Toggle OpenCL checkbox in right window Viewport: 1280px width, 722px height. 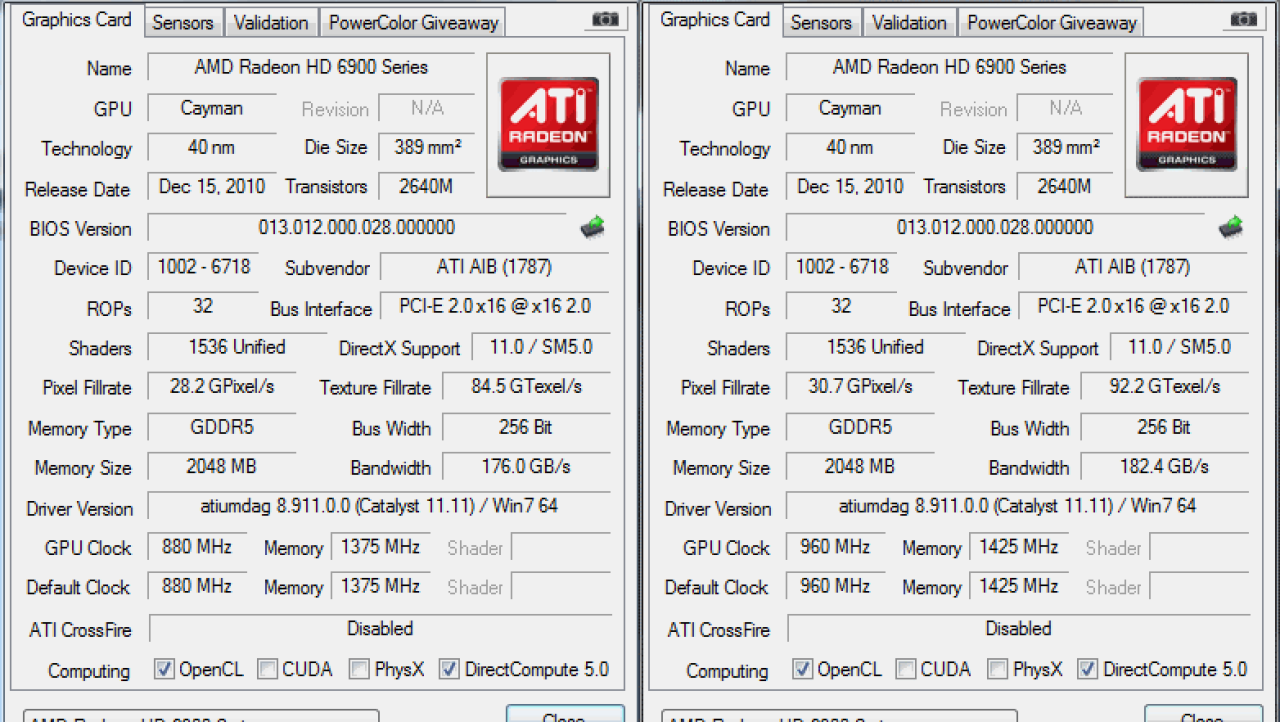coord(802,669)
